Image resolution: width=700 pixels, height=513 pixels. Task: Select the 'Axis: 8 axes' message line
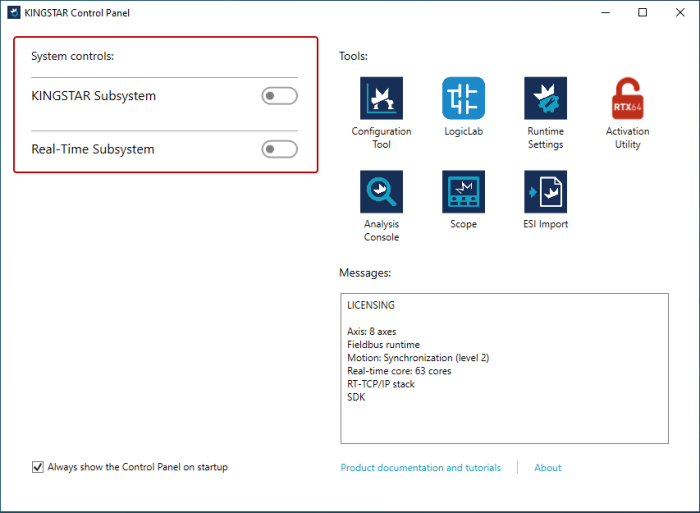(x=371, y=332)
